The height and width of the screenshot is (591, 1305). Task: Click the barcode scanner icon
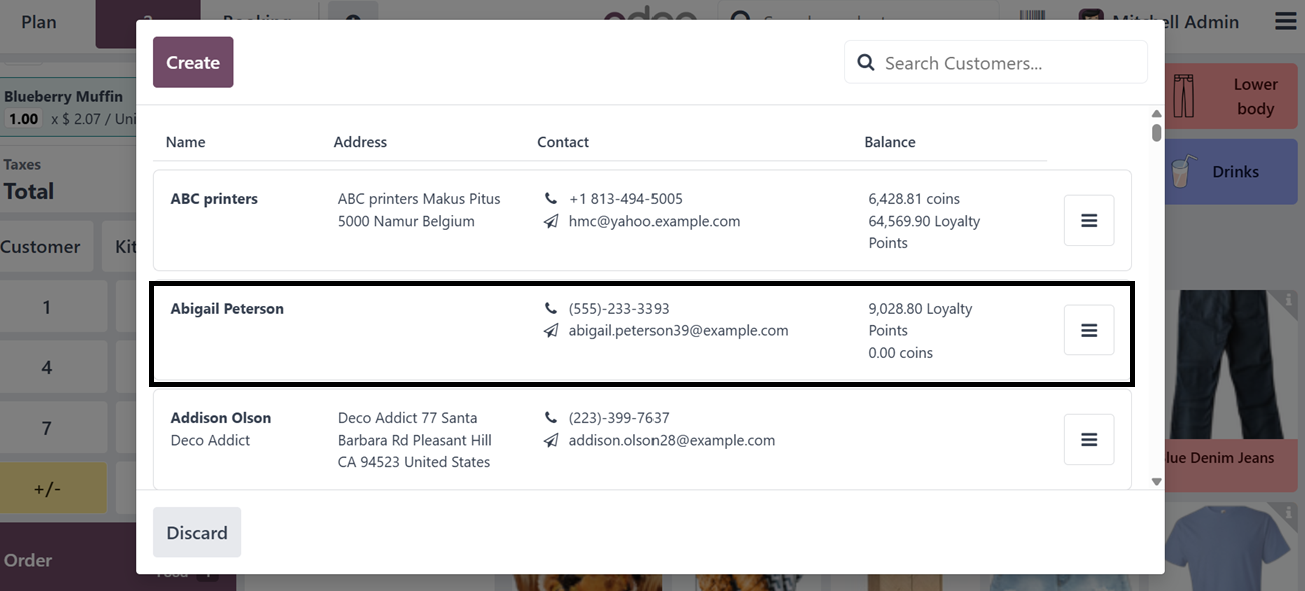1033,20
